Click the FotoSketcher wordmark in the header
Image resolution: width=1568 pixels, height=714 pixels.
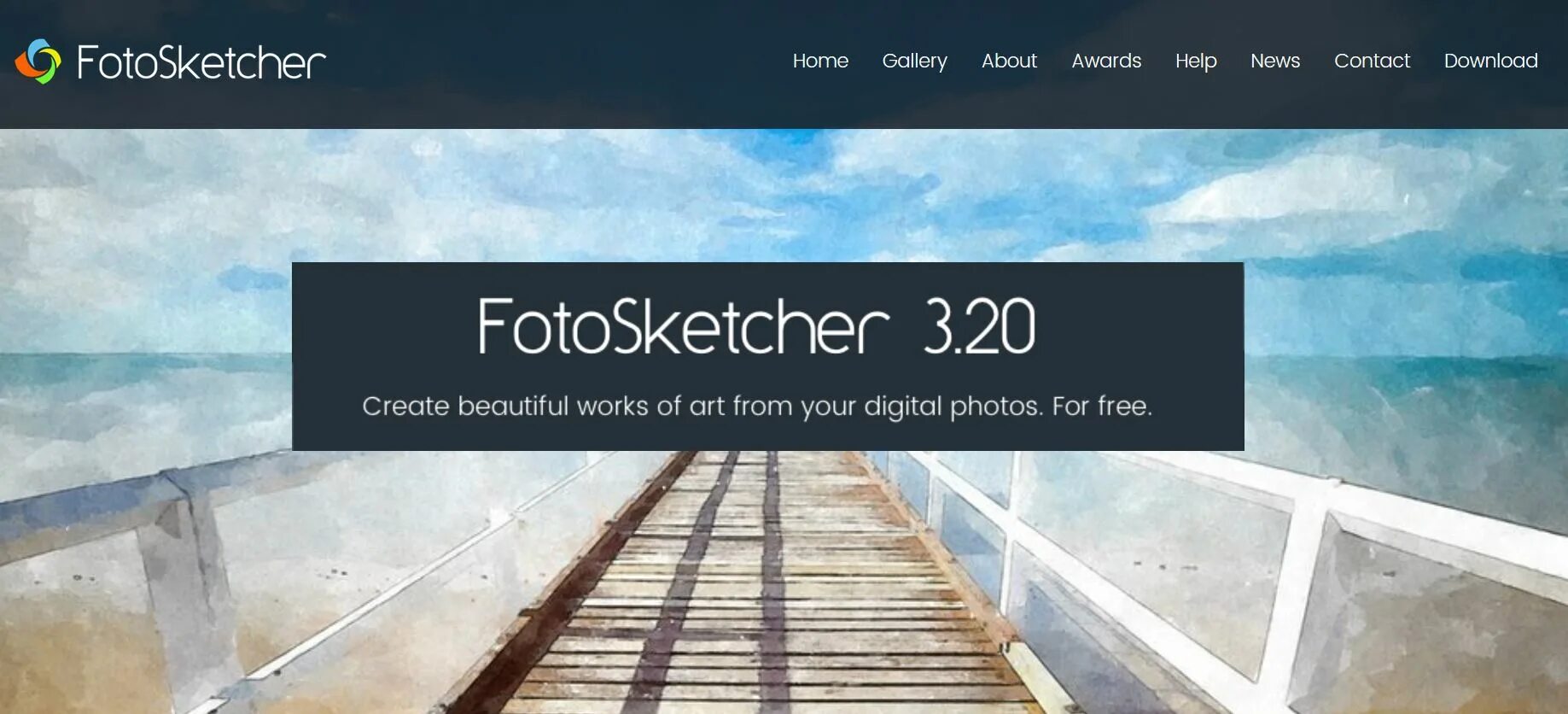click(x=201, y=62)
